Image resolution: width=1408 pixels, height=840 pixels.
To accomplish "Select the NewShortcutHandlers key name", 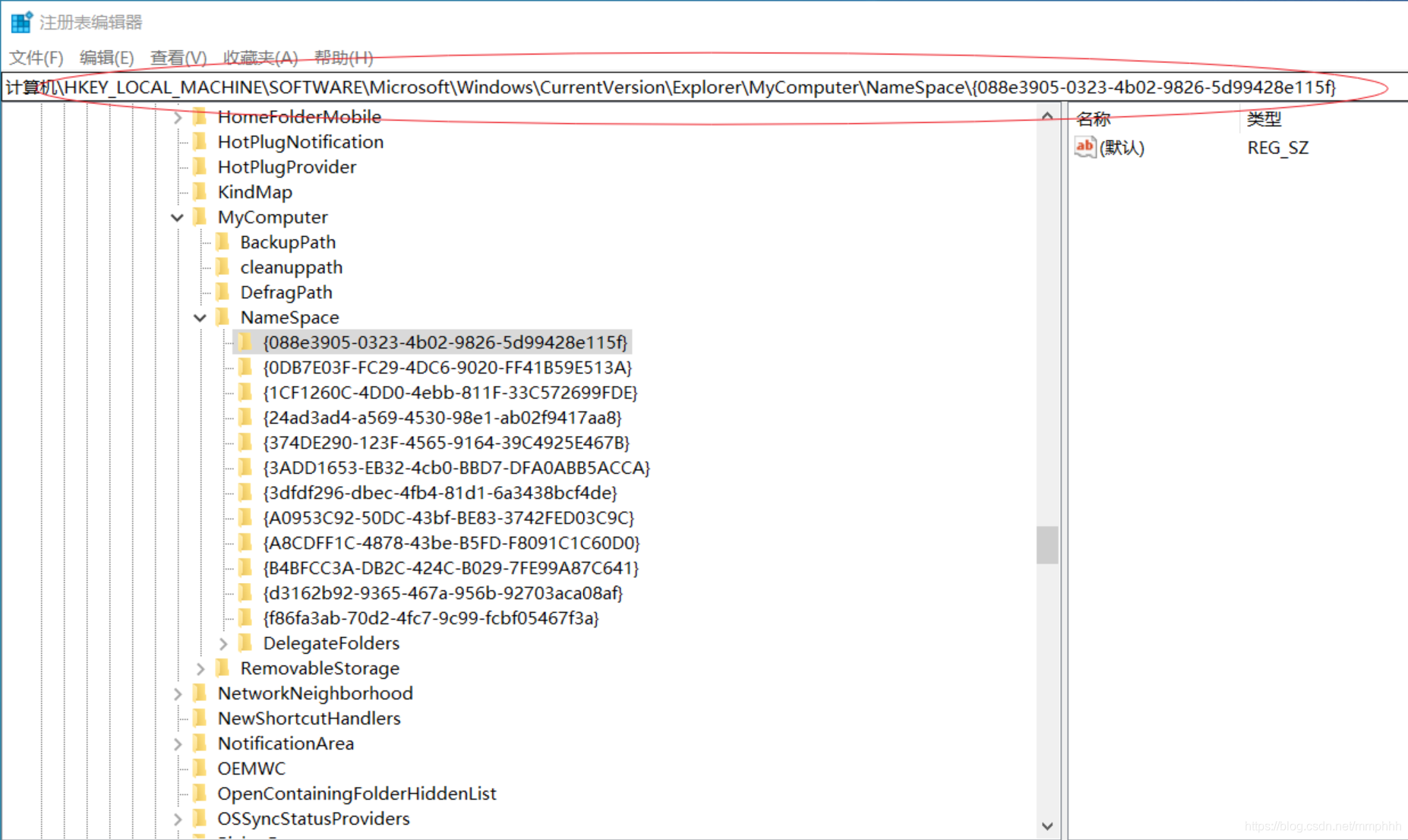I will point(309,718).
